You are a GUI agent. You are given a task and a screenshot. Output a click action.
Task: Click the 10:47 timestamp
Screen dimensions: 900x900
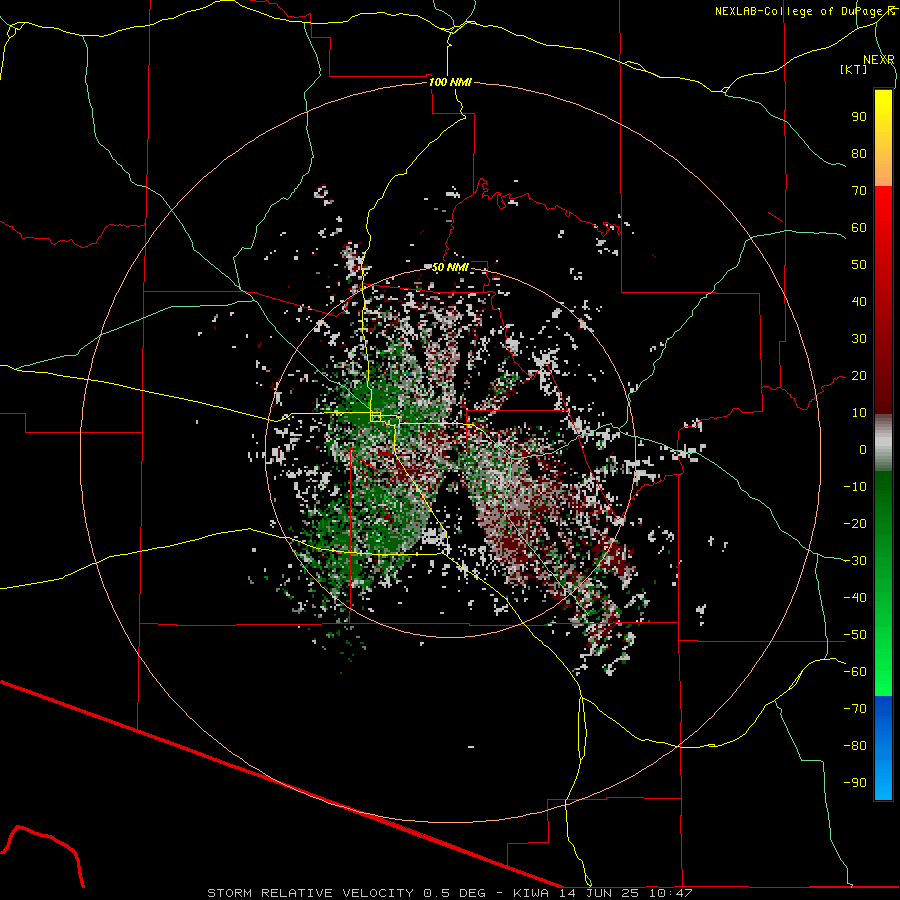point(670,893)
